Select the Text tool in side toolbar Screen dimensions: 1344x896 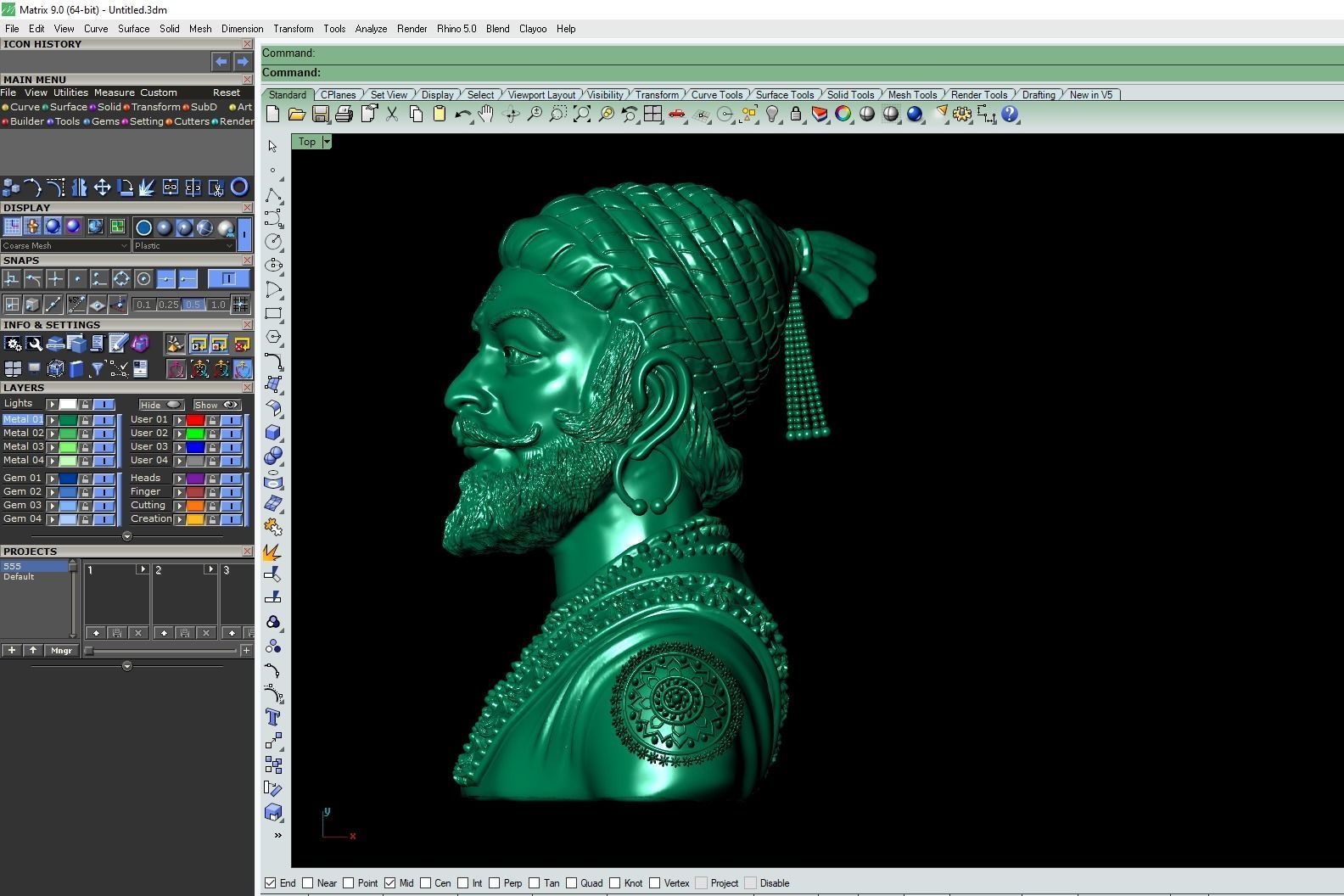[273, 718]
